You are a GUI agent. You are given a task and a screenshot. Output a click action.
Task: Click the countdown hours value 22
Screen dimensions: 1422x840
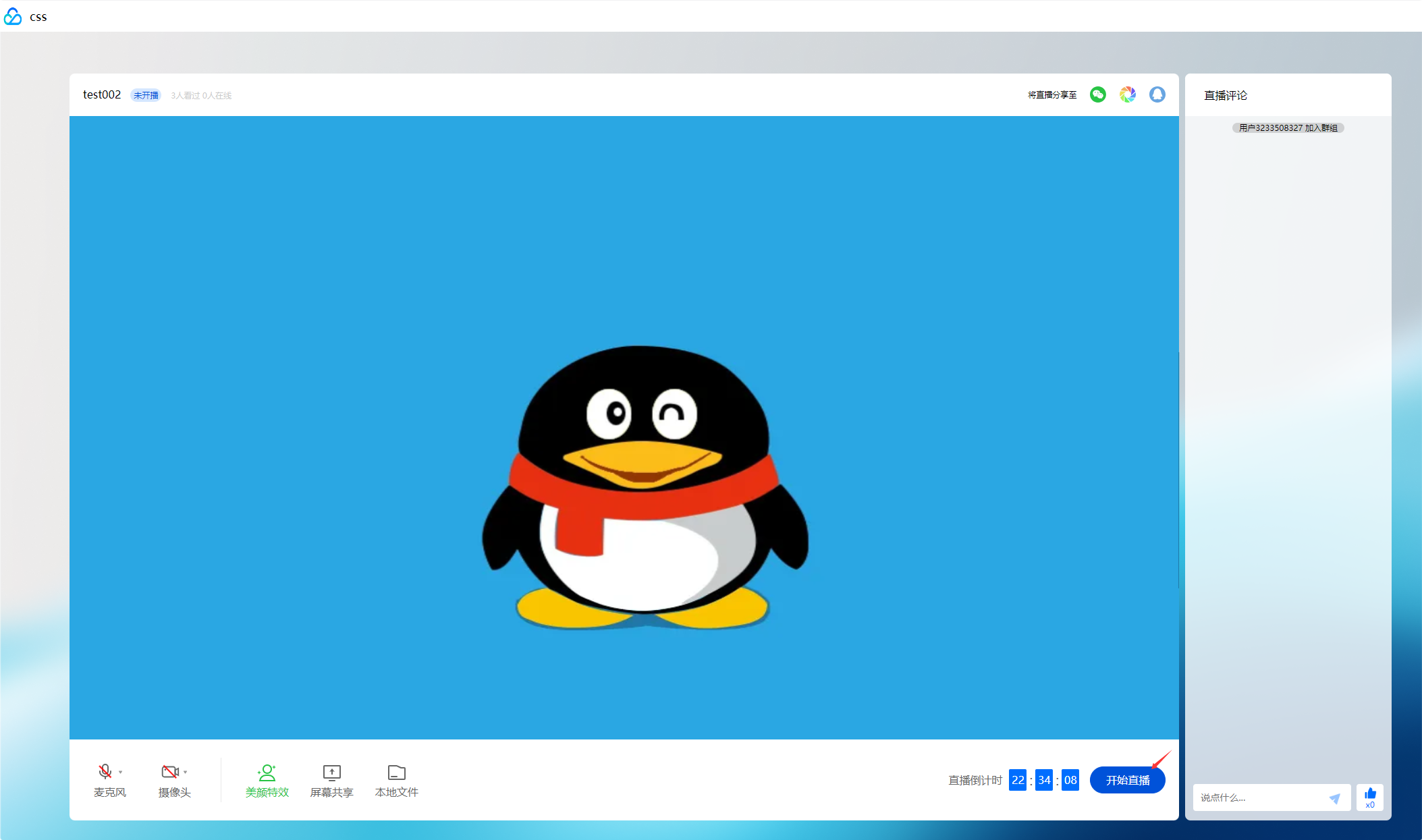[x=1018, y=780]
